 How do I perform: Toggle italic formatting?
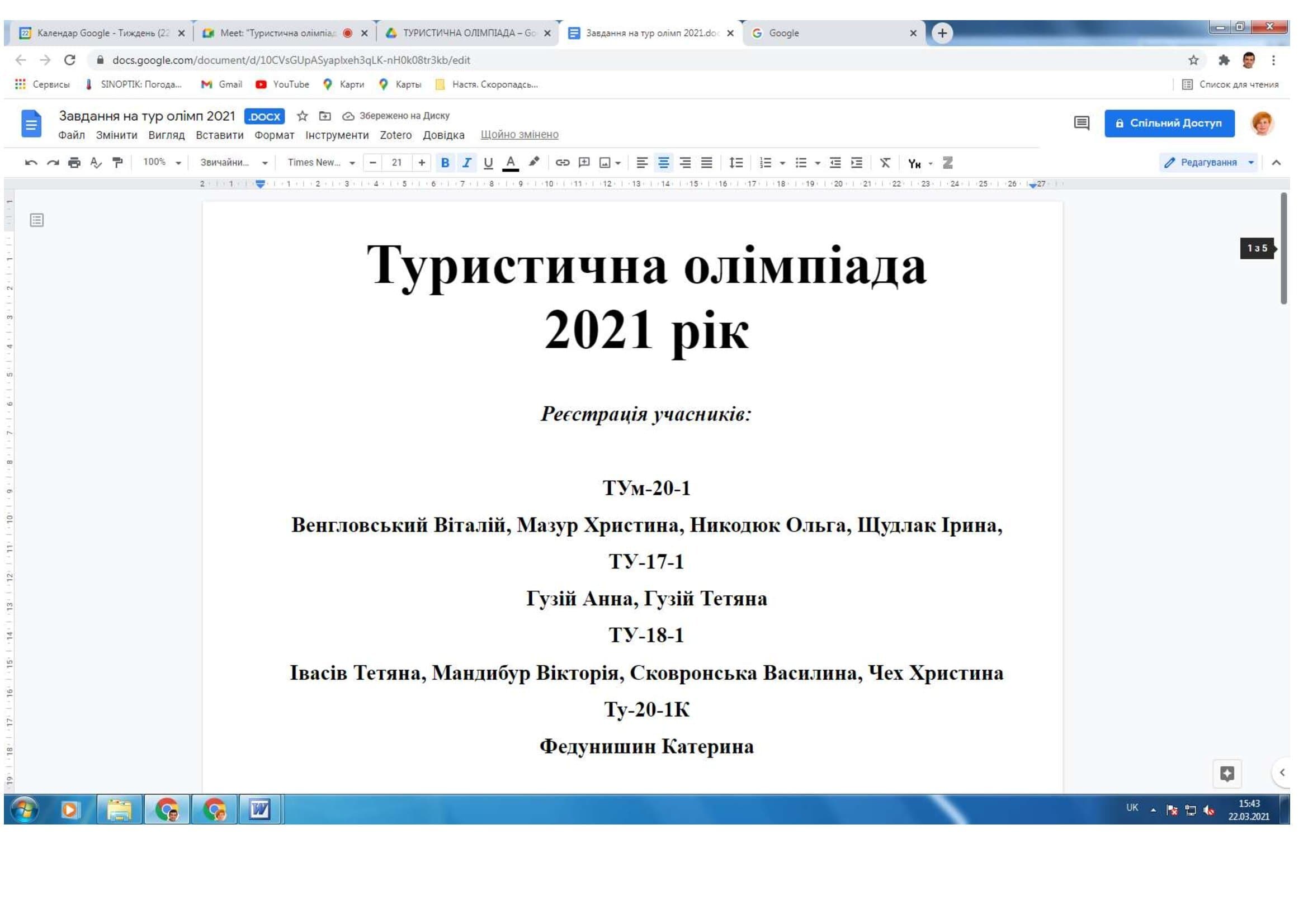[466, 163]
